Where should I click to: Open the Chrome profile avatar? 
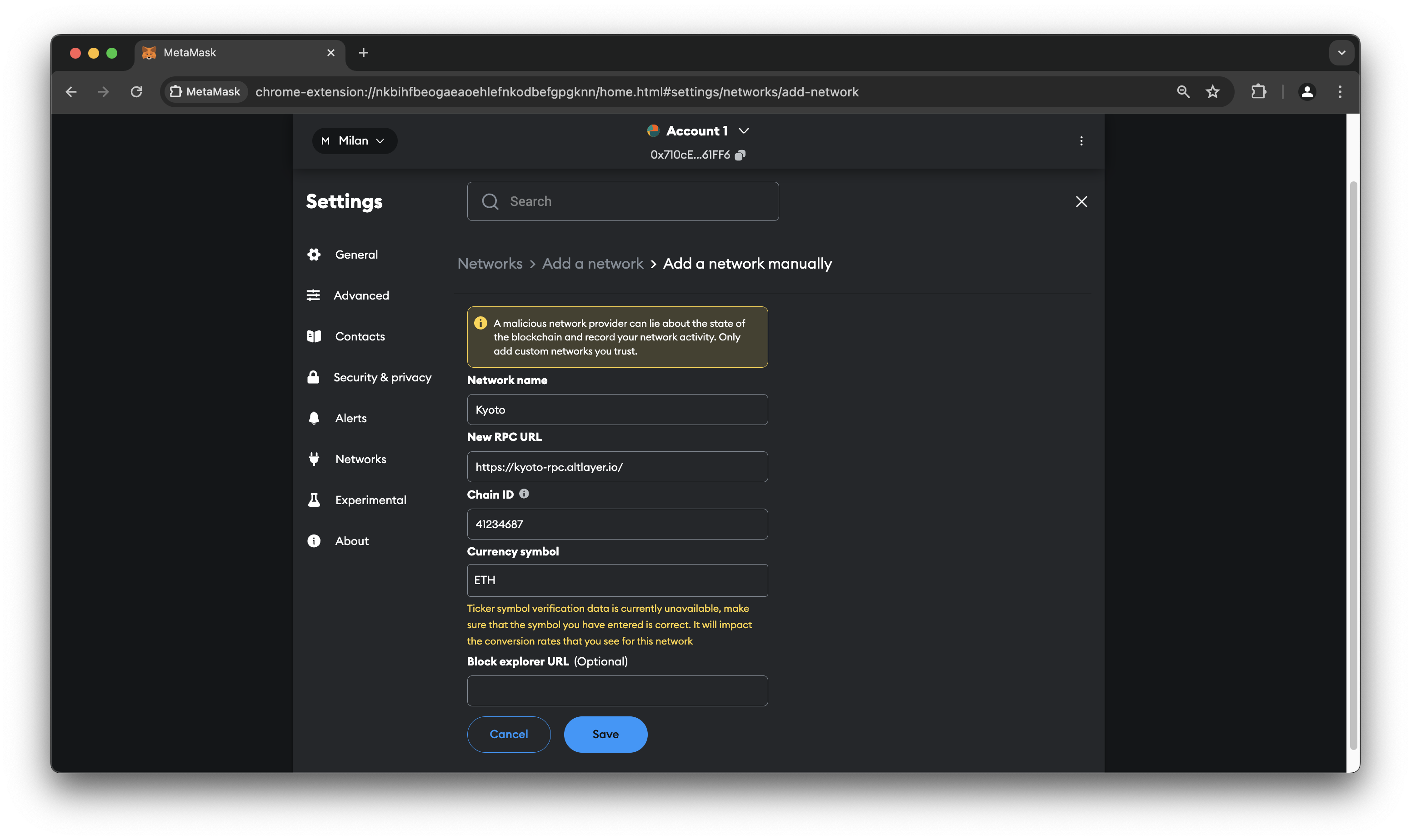[x=1307, y=92]
